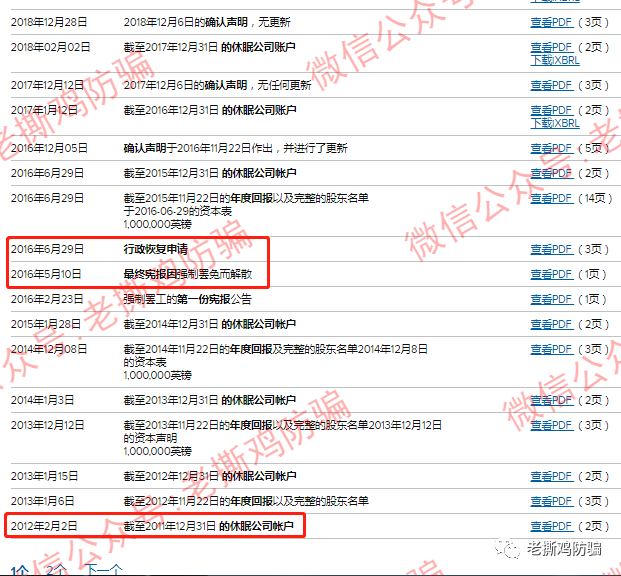
Task: Select the 行政恢复申请 description
Action: click(156, 249)
